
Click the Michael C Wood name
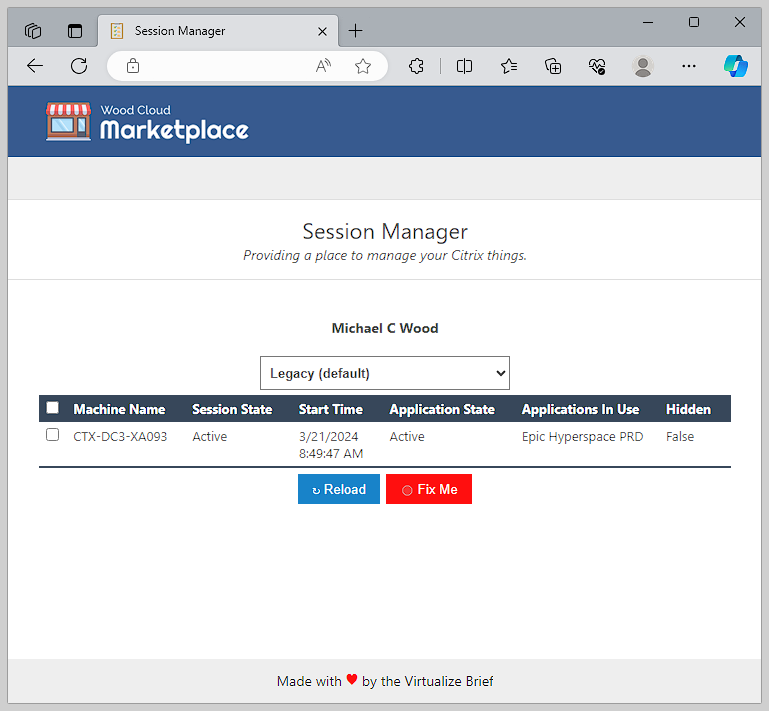pos(385,328)
